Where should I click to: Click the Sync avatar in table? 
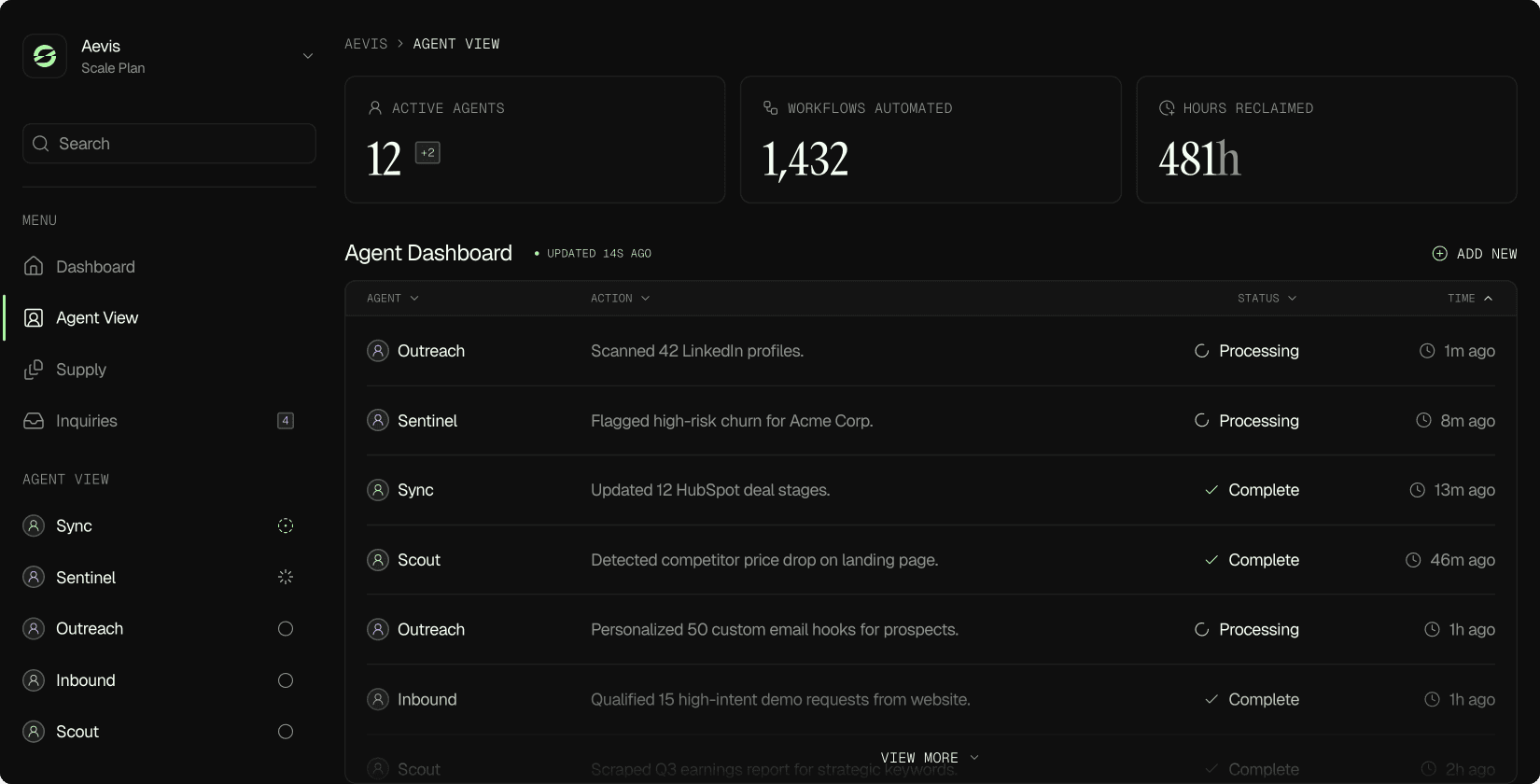point(378,490)
